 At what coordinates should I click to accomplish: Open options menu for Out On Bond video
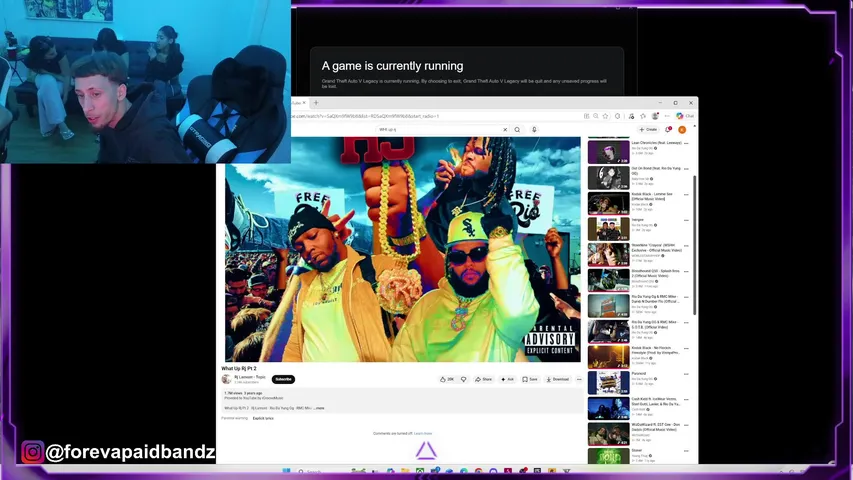click(686, 169)
